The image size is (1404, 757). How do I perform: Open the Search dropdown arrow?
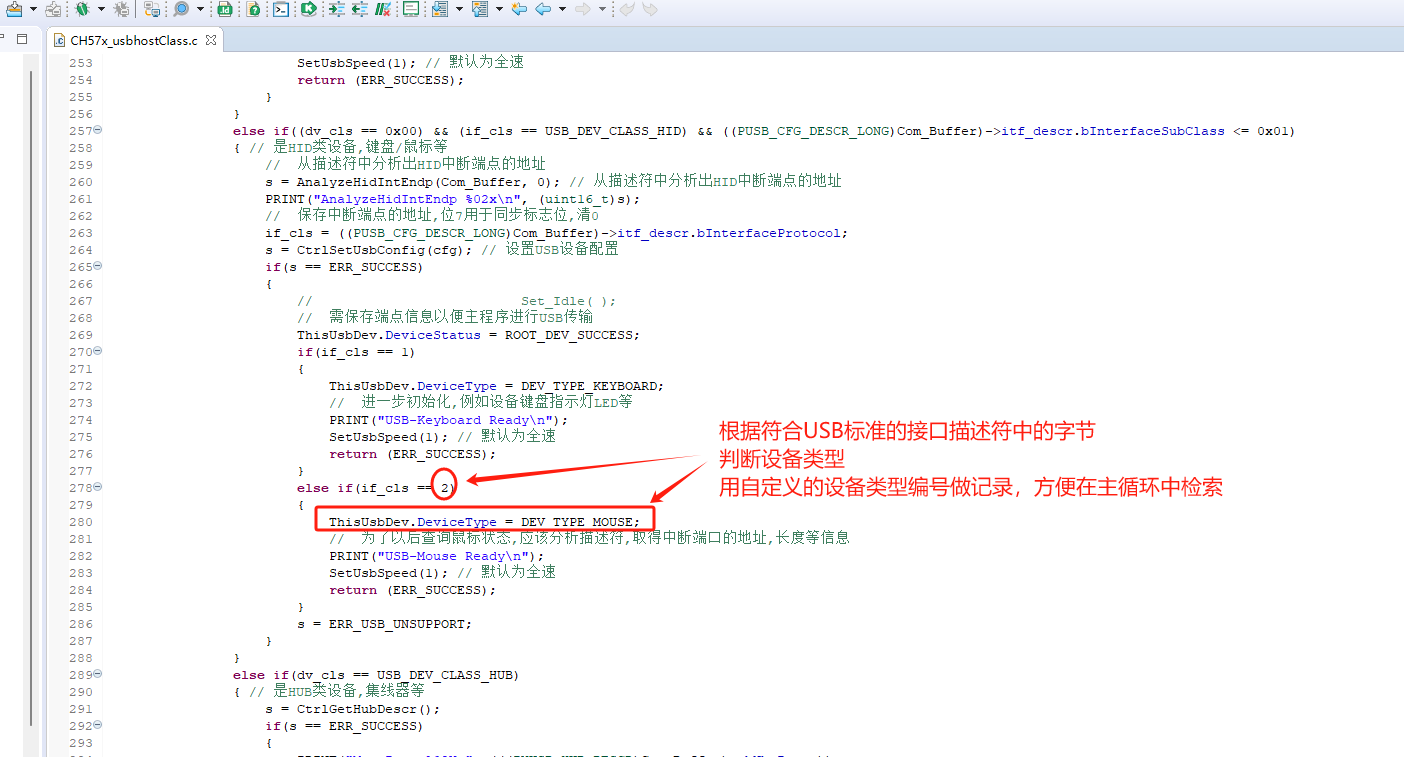coord(200,9)
